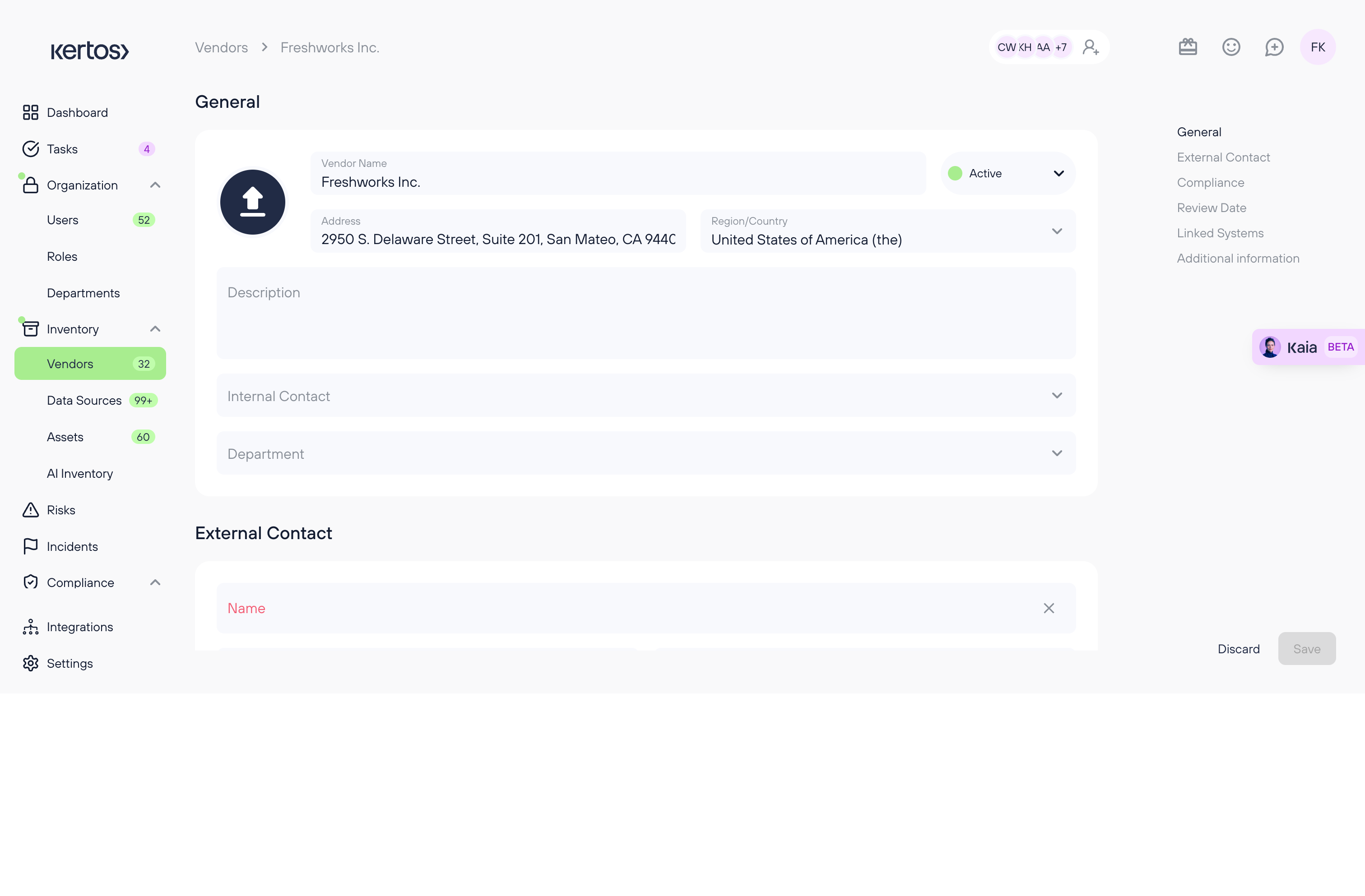Image resolution: width=1365 pixels, height=896 pixels.
Task: Click the Risks warning triangle icon
Action: point(30,510)
